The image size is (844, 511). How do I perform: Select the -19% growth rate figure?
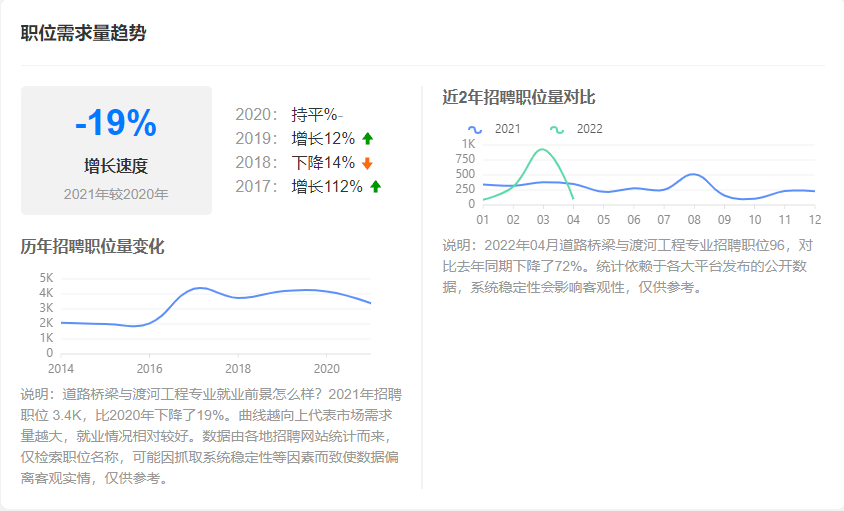pyautogui.click(x=116, y=122)
